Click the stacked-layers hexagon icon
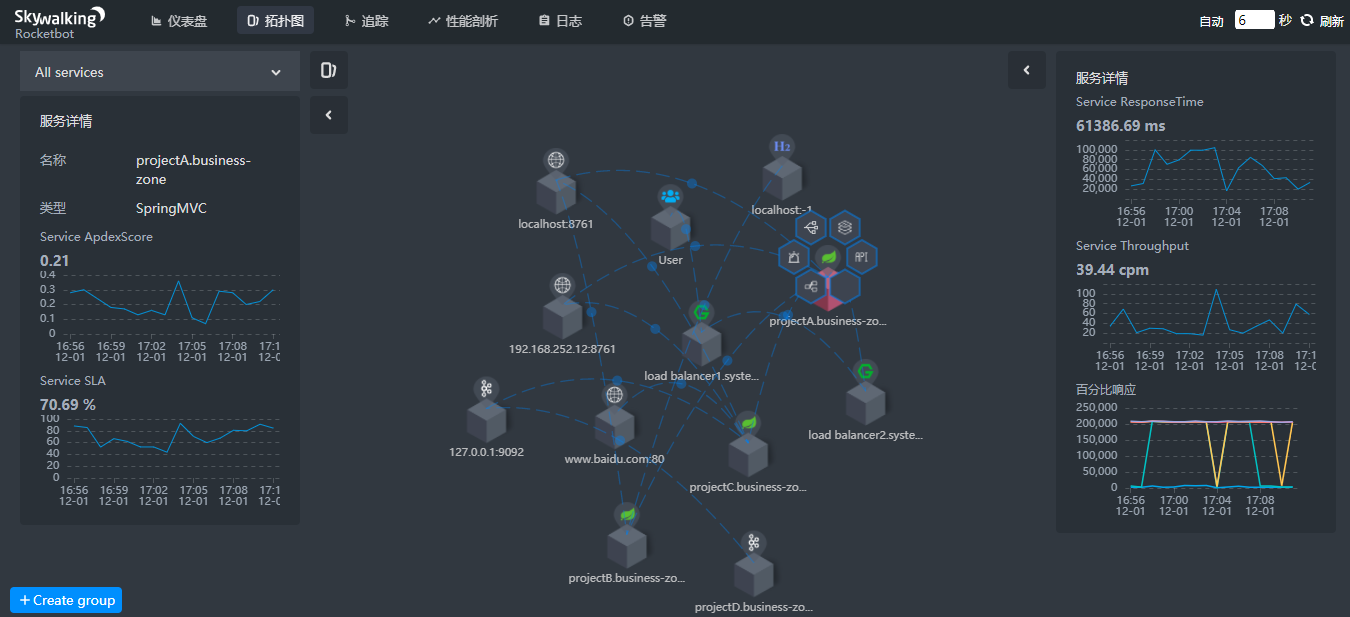The height and width of the screenshot is (617, 1350). pos(845,228)
